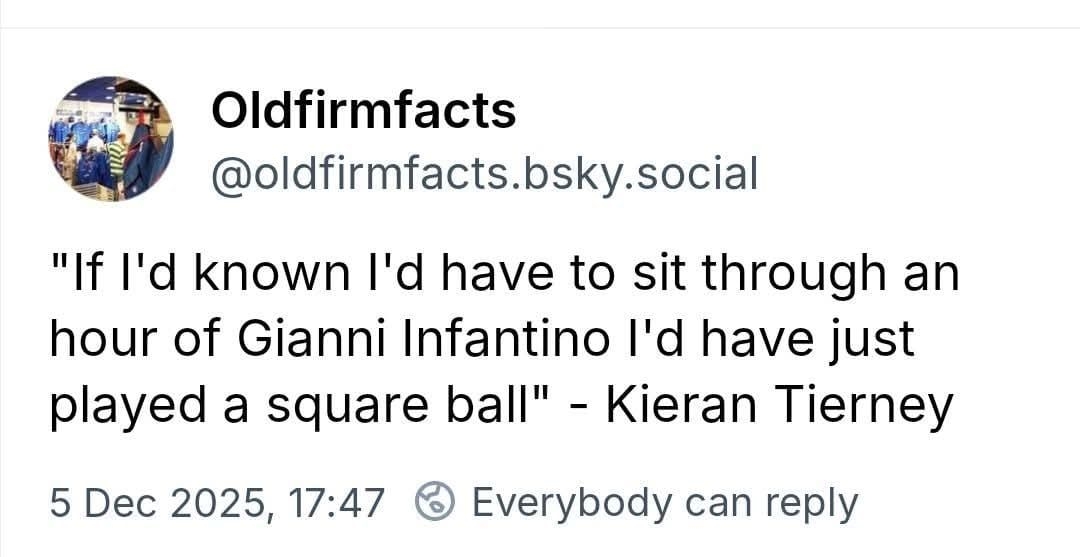Click the globe reply-settings icon
1080x557 pixels.
click(436, 502)
